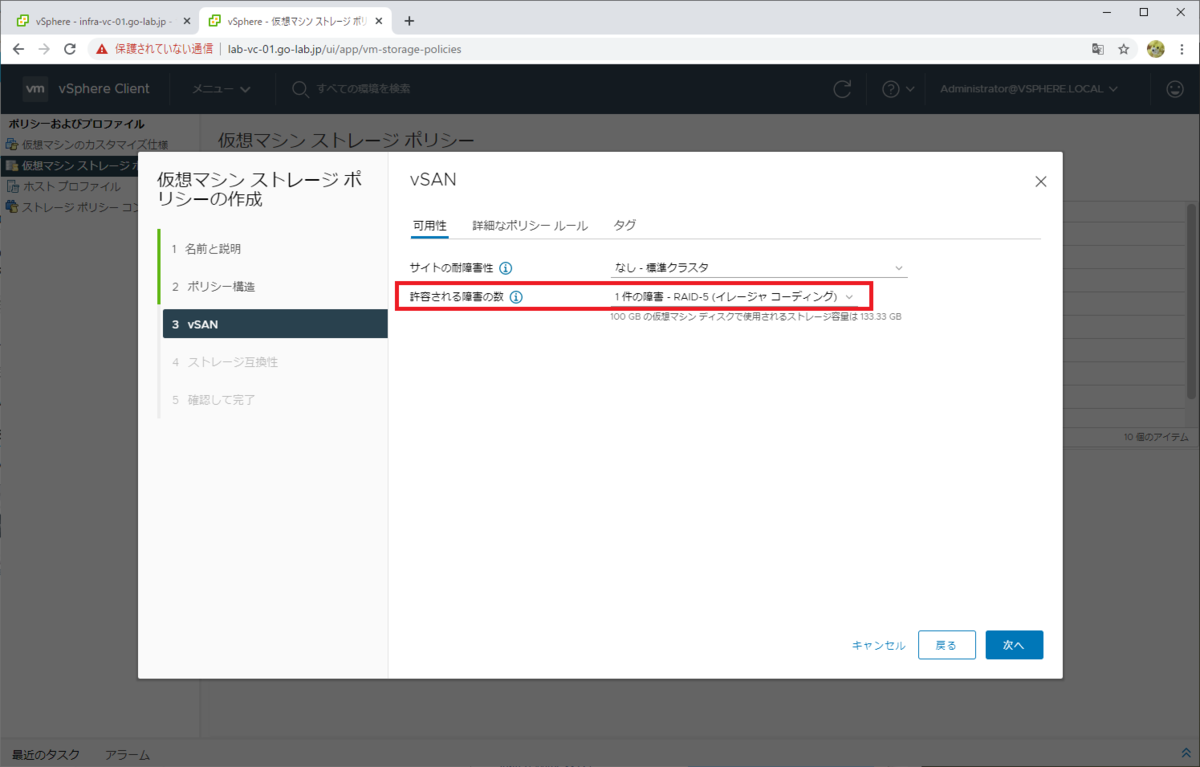Click the address bar URL

point(345,48)
